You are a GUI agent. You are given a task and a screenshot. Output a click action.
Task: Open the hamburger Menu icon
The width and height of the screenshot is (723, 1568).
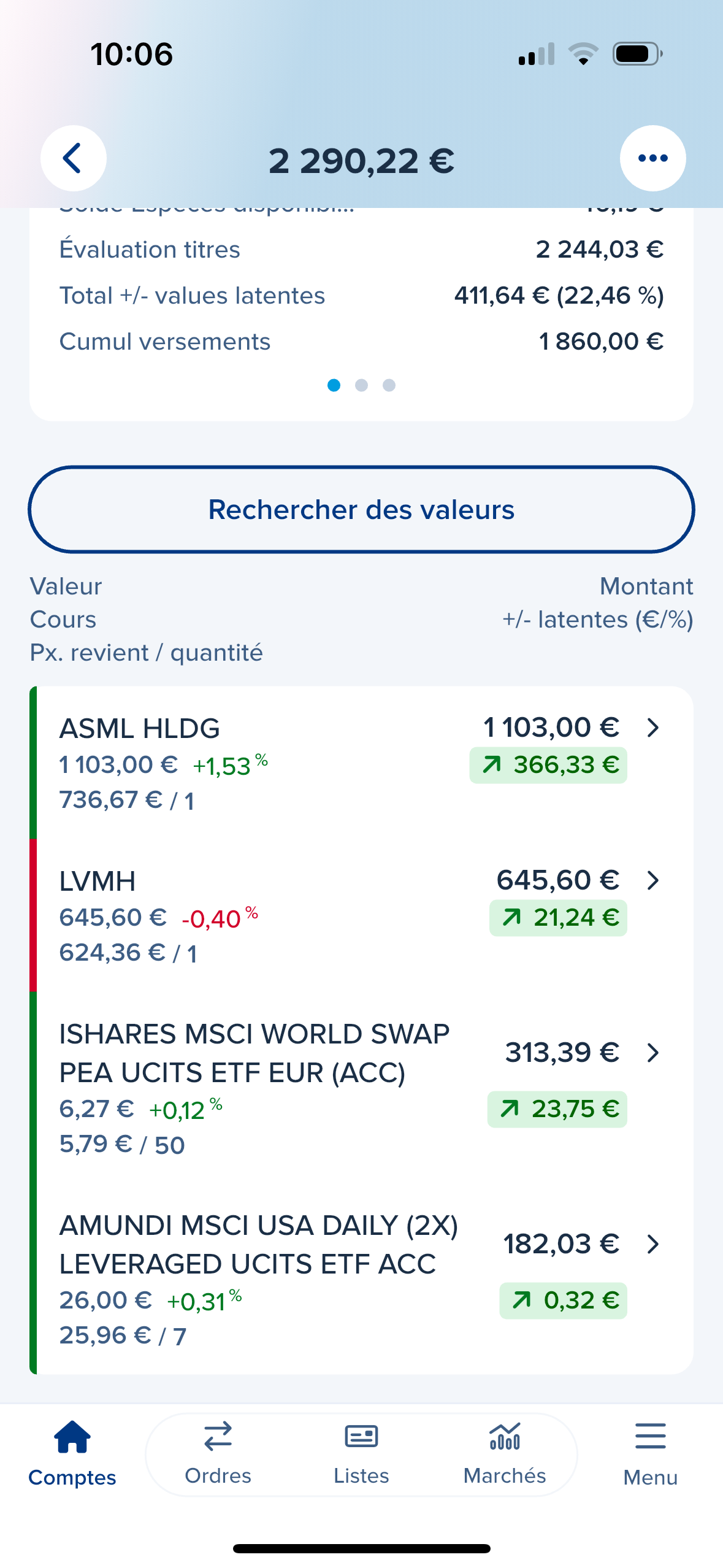click(x=650, y=1437)
